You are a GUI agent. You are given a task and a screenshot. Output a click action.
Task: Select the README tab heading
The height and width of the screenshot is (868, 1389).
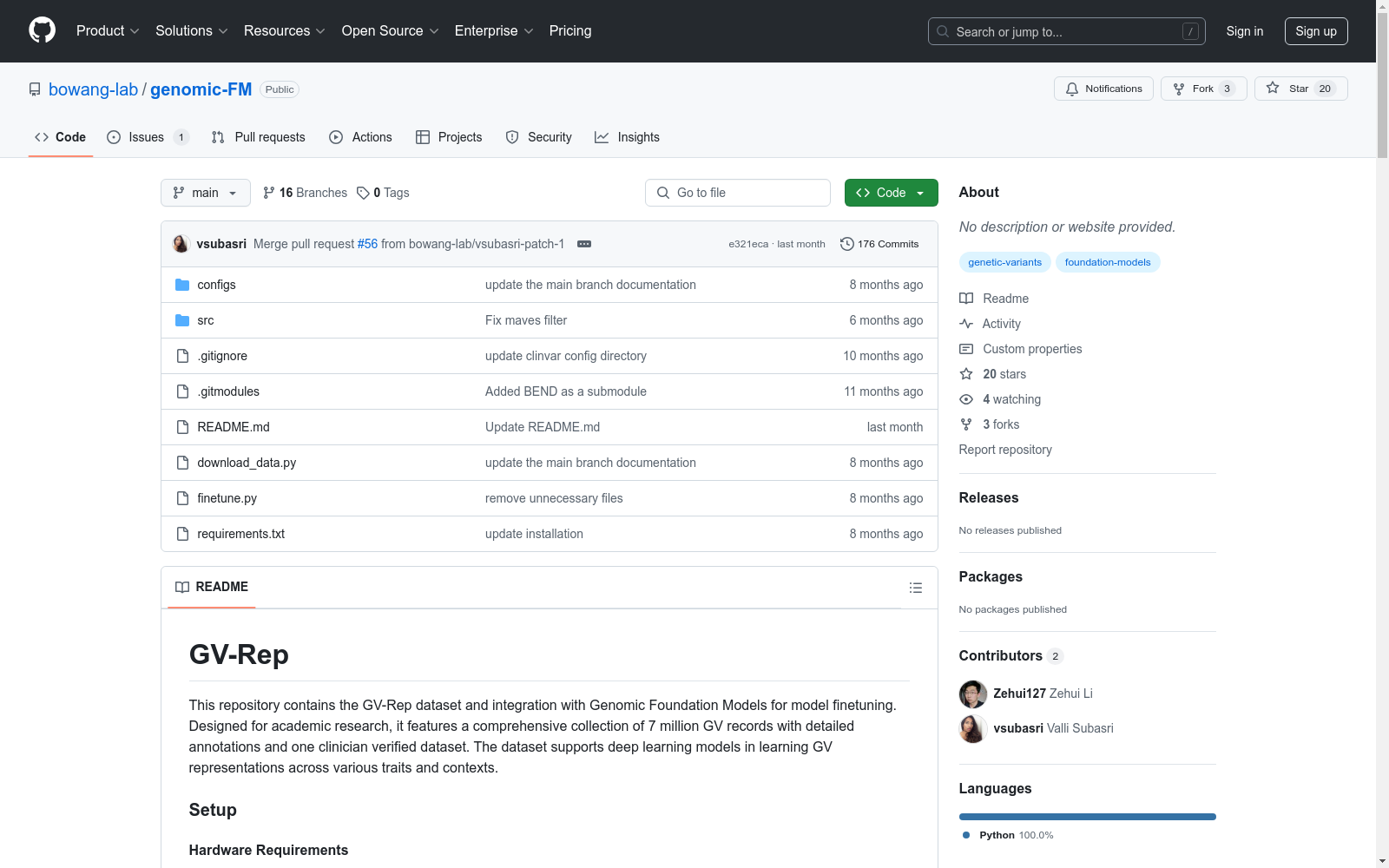[212, 587]
